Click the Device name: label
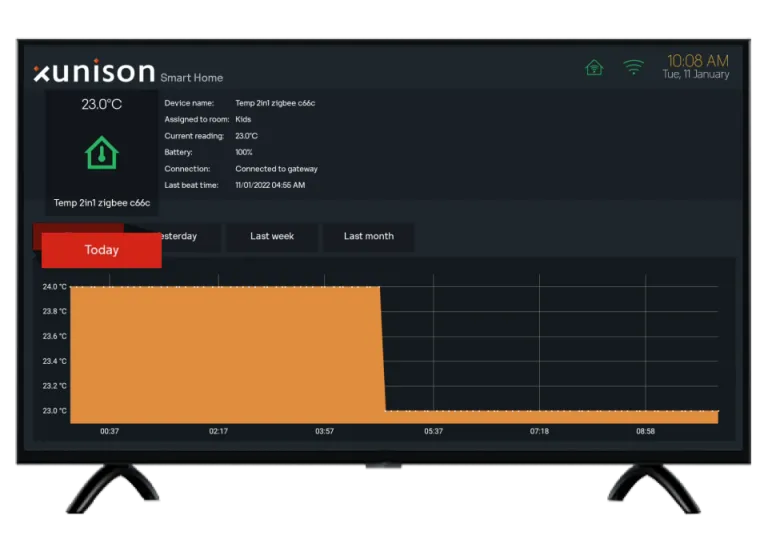 pos(189,103)
